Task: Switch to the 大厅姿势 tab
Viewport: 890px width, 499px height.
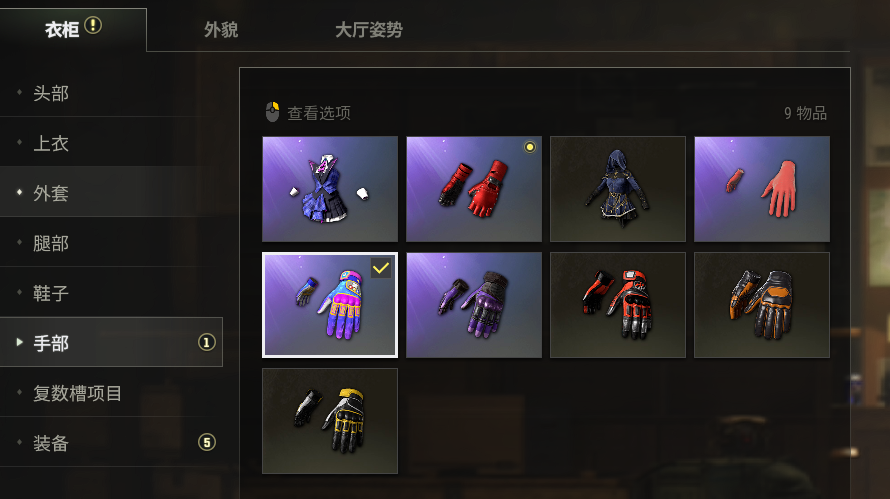Action: point(368,30)
